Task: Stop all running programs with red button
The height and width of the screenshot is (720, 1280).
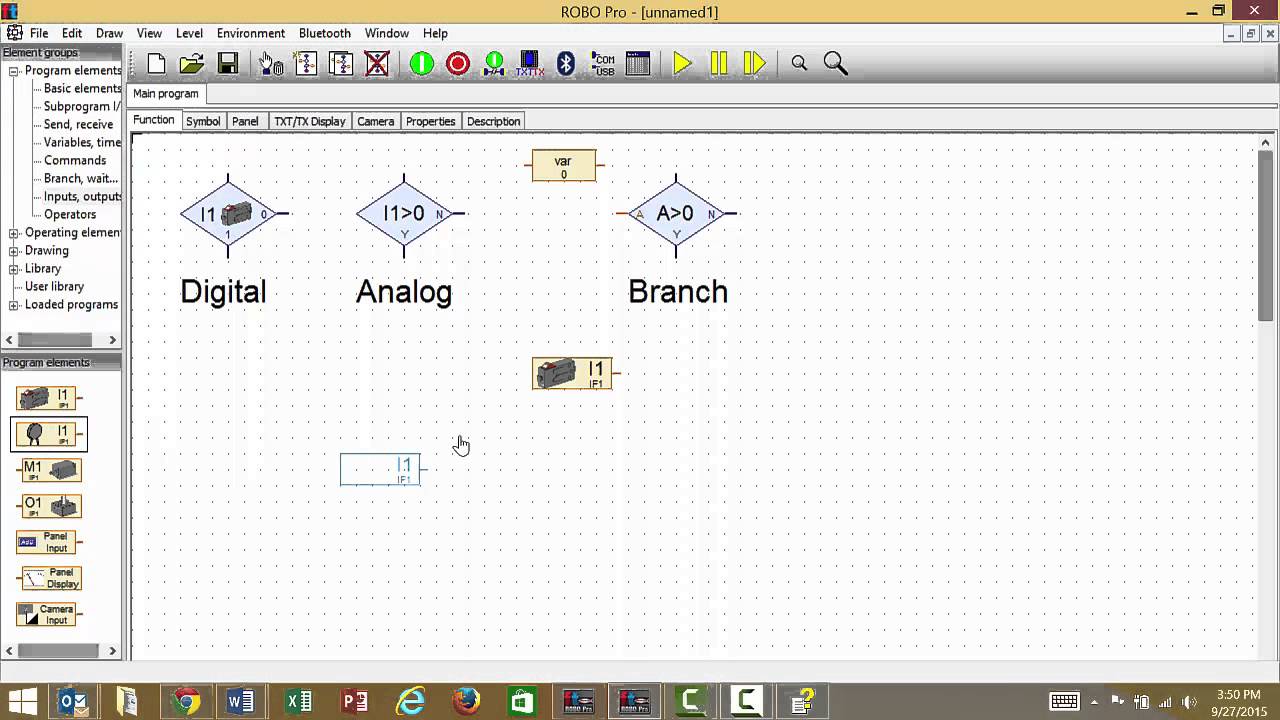Action: pos(458,64)
